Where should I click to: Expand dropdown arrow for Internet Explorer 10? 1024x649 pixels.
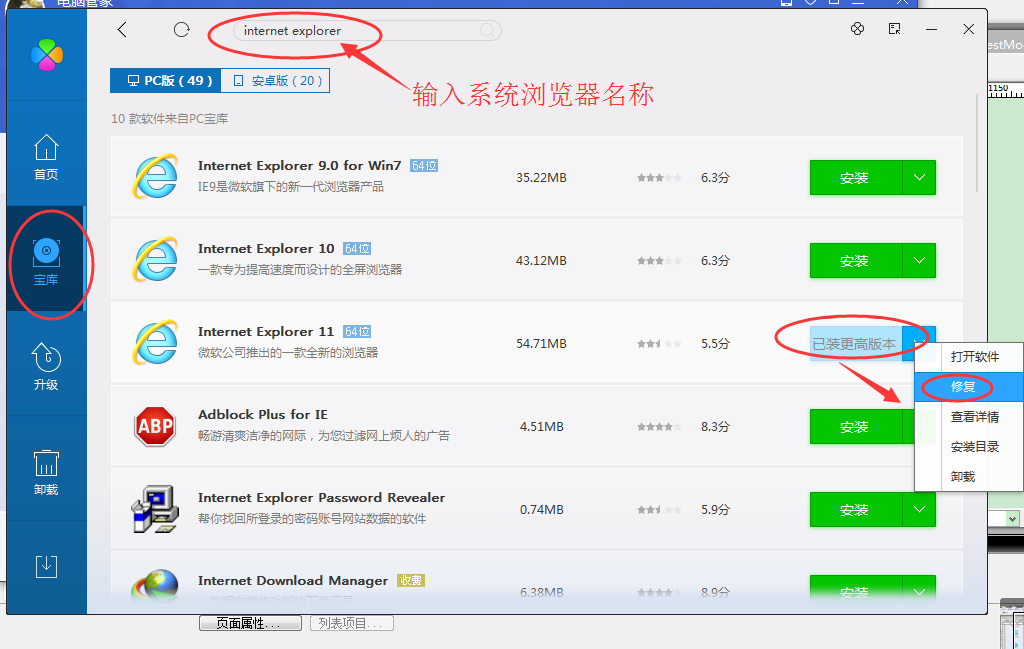(919, 261)
